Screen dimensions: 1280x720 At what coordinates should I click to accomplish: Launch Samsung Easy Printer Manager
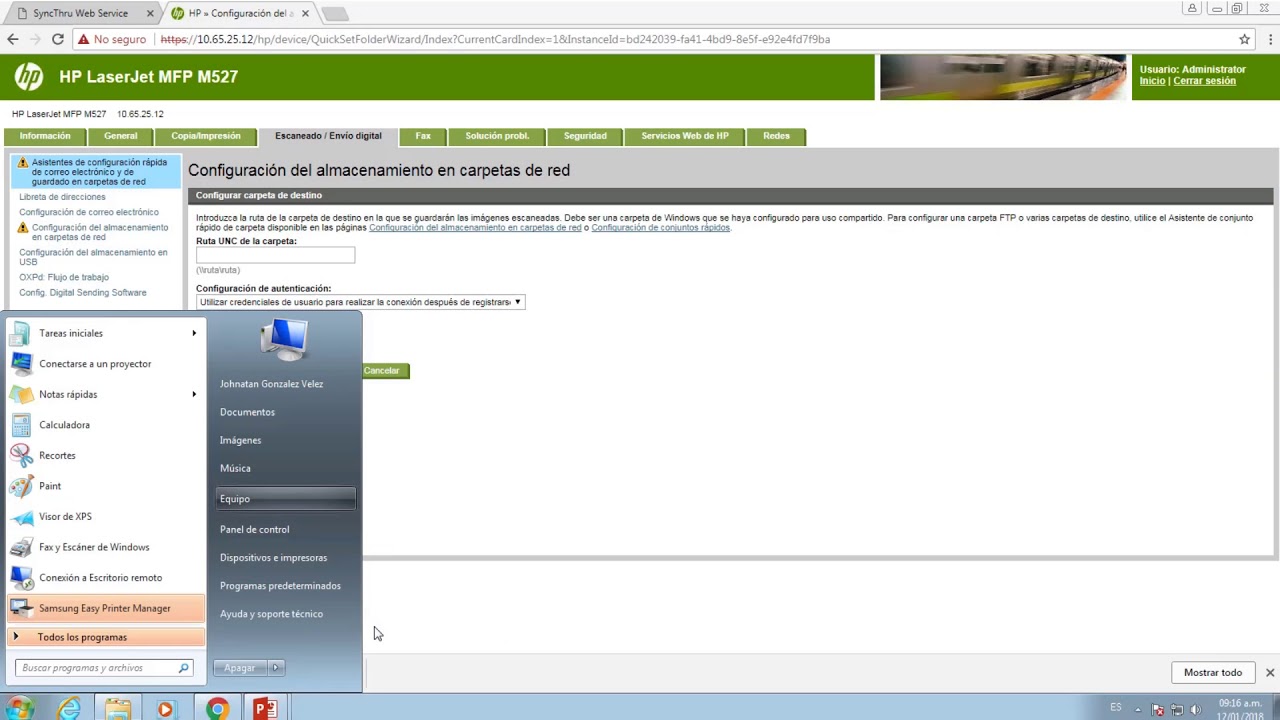pos(105,608)
